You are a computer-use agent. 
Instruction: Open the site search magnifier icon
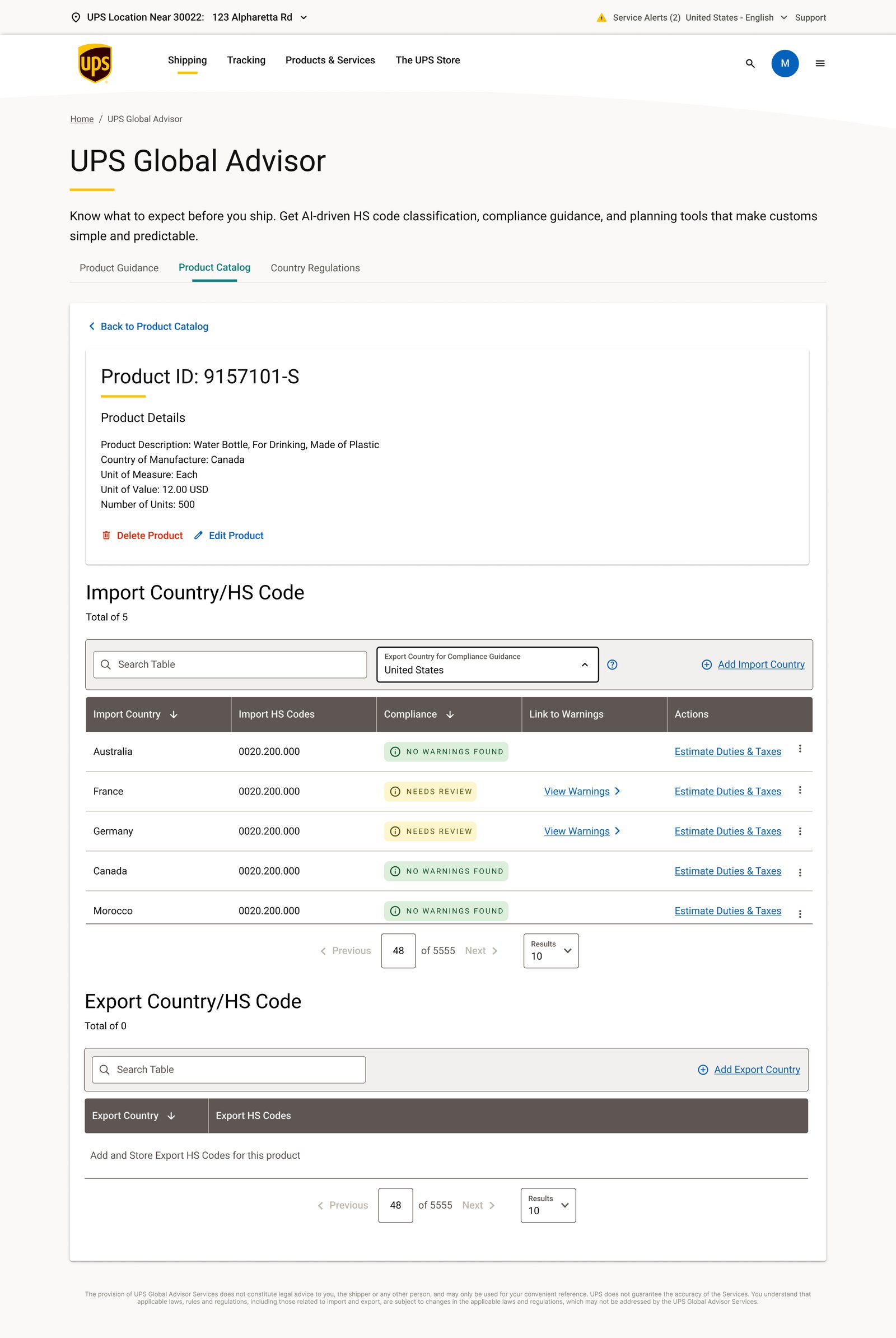coord(750,63)
